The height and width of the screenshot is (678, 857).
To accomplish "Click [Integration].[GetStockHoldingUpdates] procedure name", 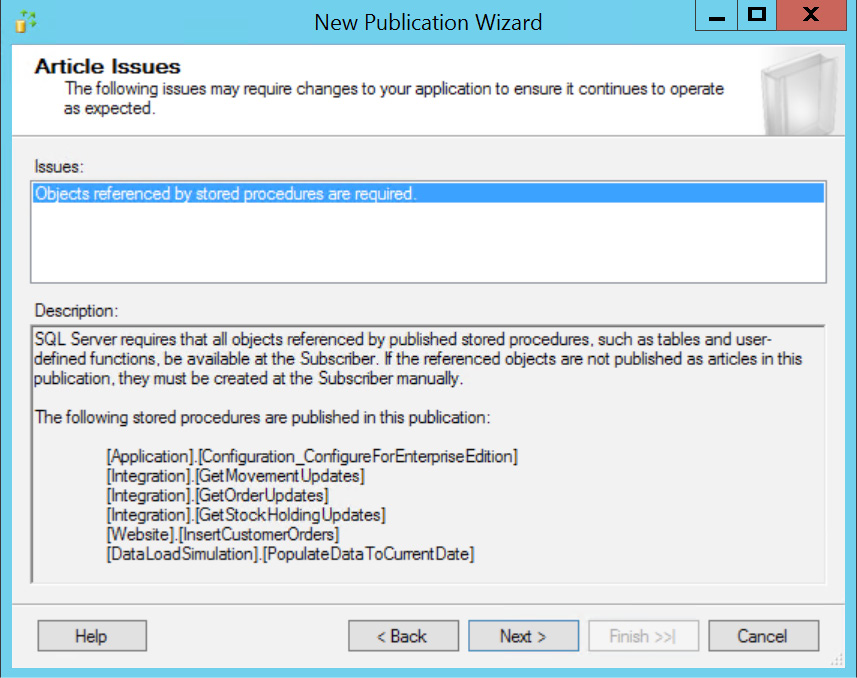I will pos(245,515).
